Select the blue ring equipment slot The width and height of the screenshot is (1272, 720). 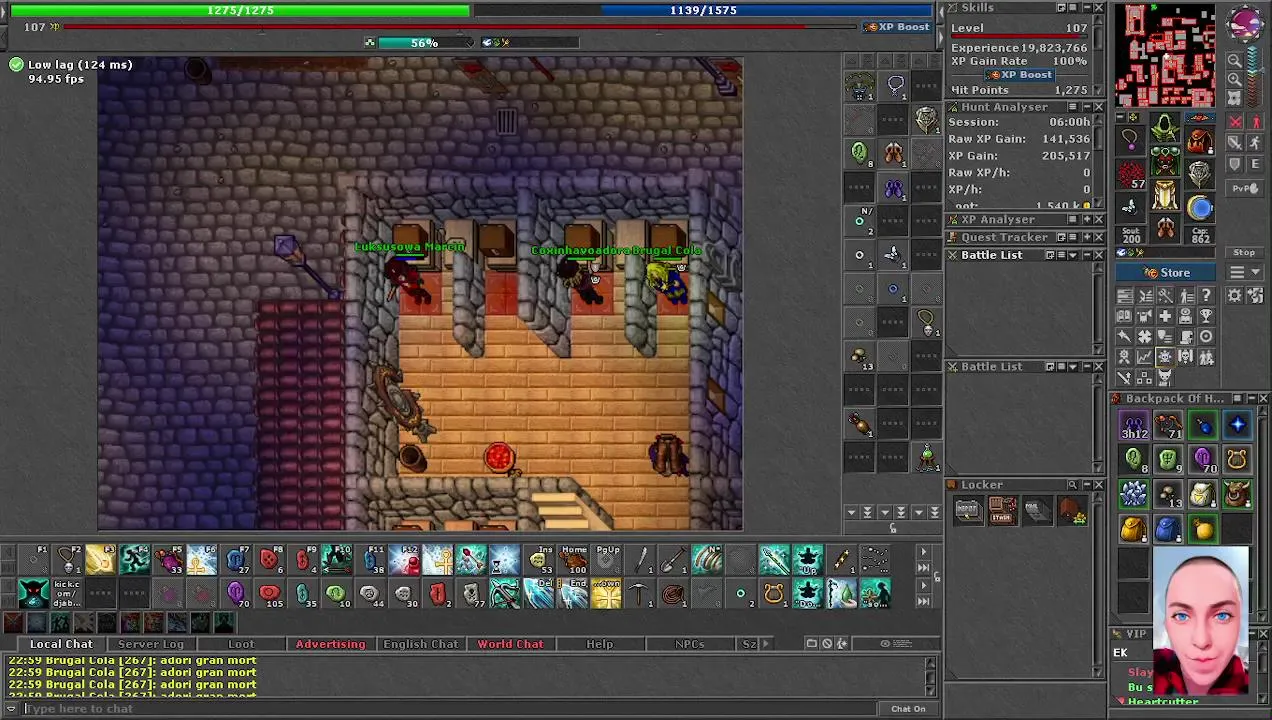[1200, 207]
